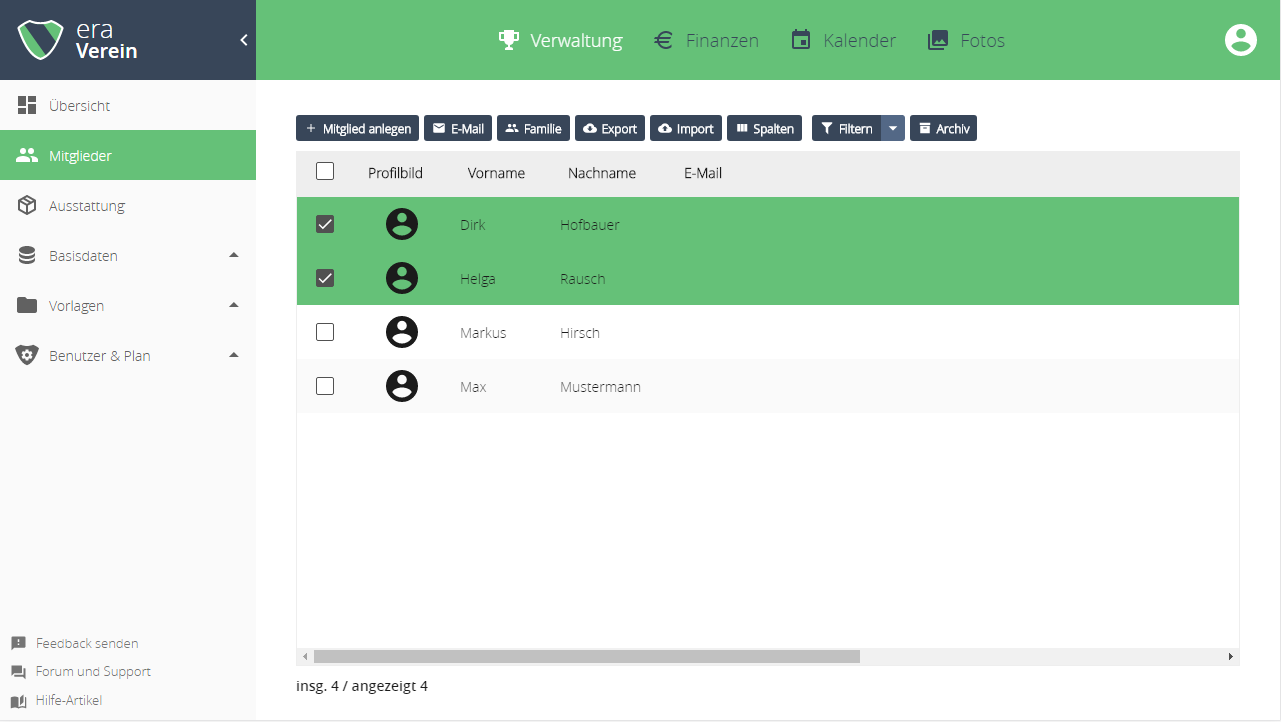Click the Finanzen euro icon

pos(663,40)
